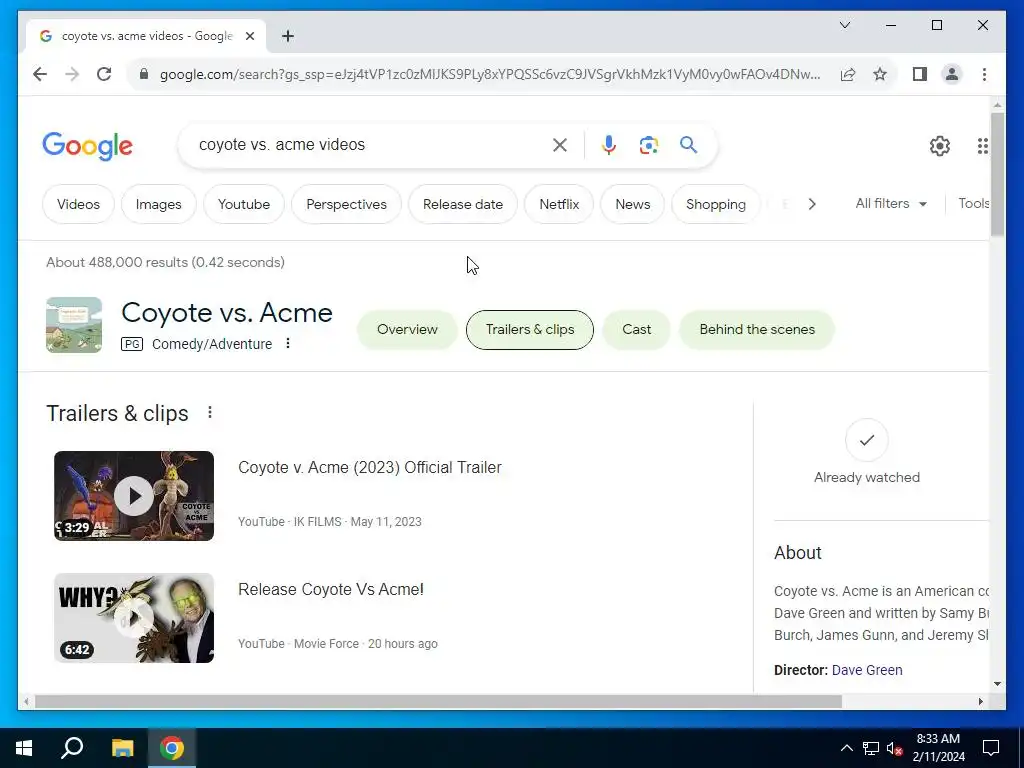Click the horizontal scrollbar left arrow
The height and width of the screenshot is (768, 1024).
pyautogui.click(x=26, y=701)
